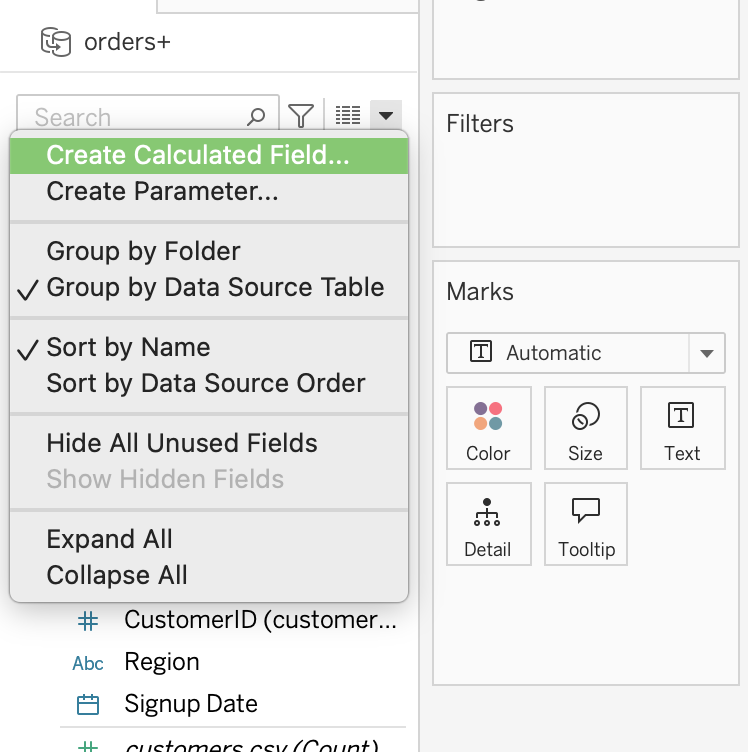Image resolution: width=748 pixels, height=752 pixels.
Task: Select Sort by Data Source Order
Action: [x=206, y=383]
